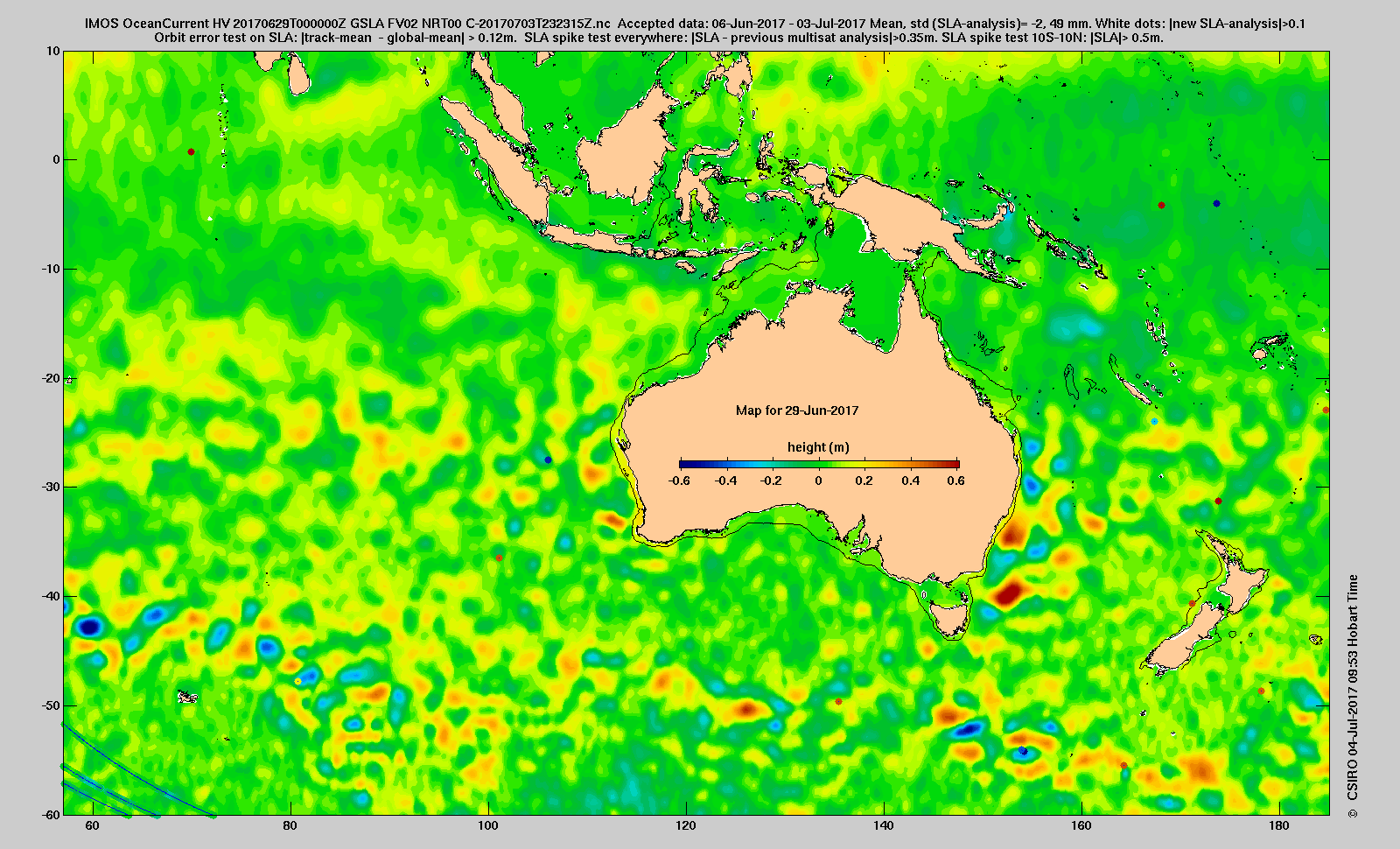
Task: Click latitude axis label 10
Action: [x=54, y=51]
